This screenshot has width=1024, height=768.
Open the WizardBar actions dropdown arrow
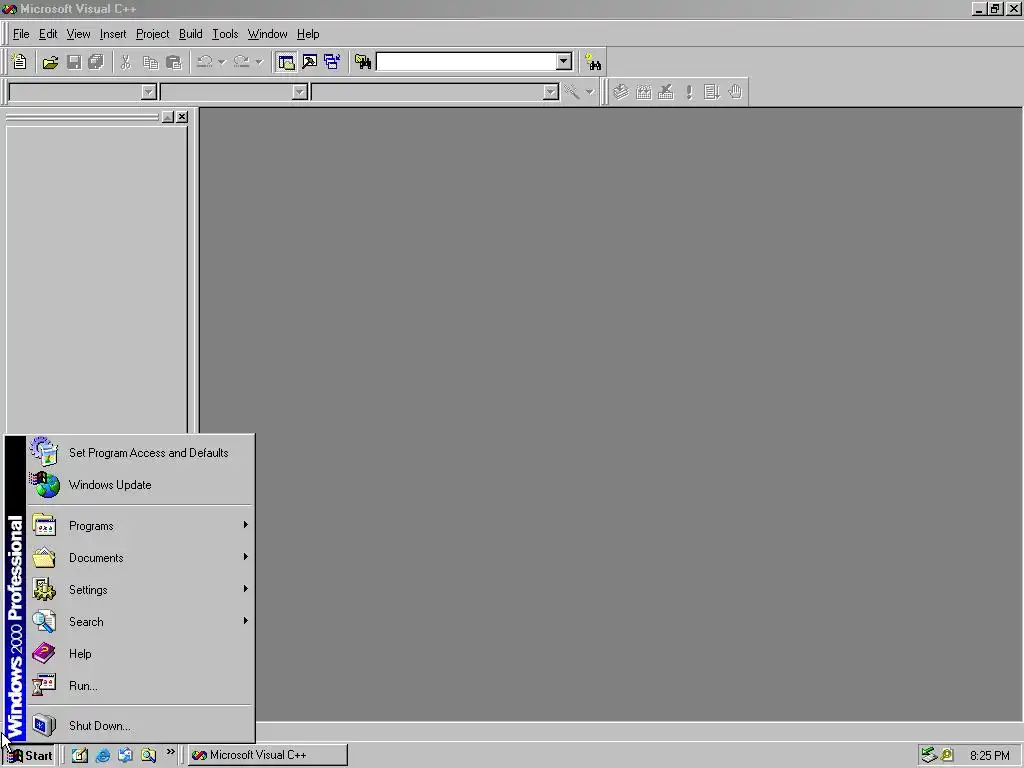[x=590, y=92]
